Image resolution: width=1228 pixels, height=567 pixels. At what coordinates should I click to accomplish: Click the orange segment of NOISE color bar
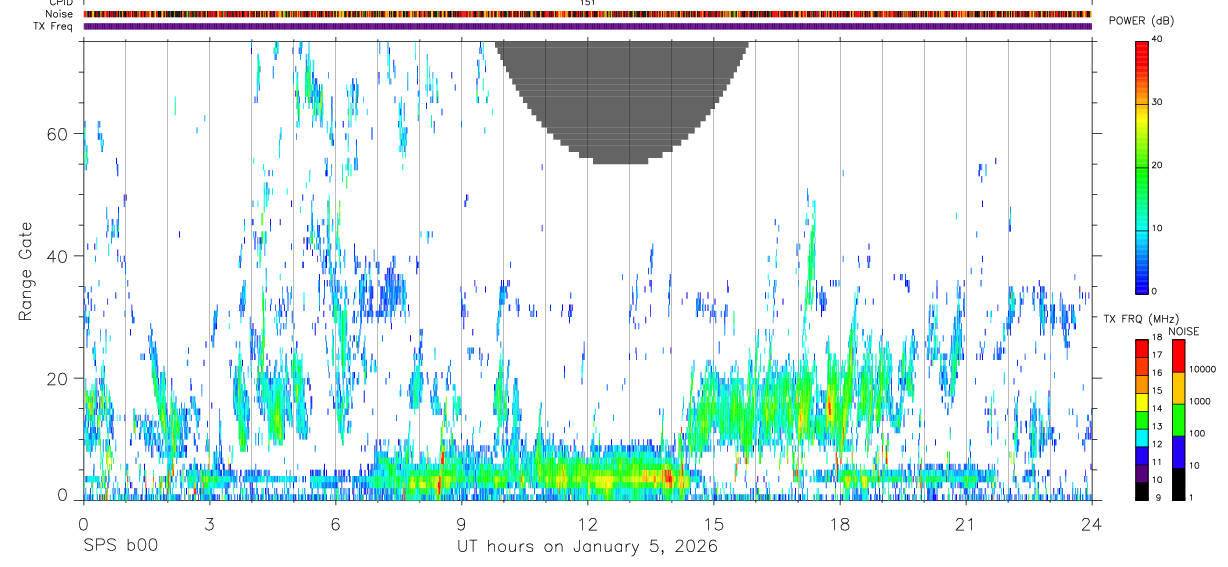[1179, 388]
